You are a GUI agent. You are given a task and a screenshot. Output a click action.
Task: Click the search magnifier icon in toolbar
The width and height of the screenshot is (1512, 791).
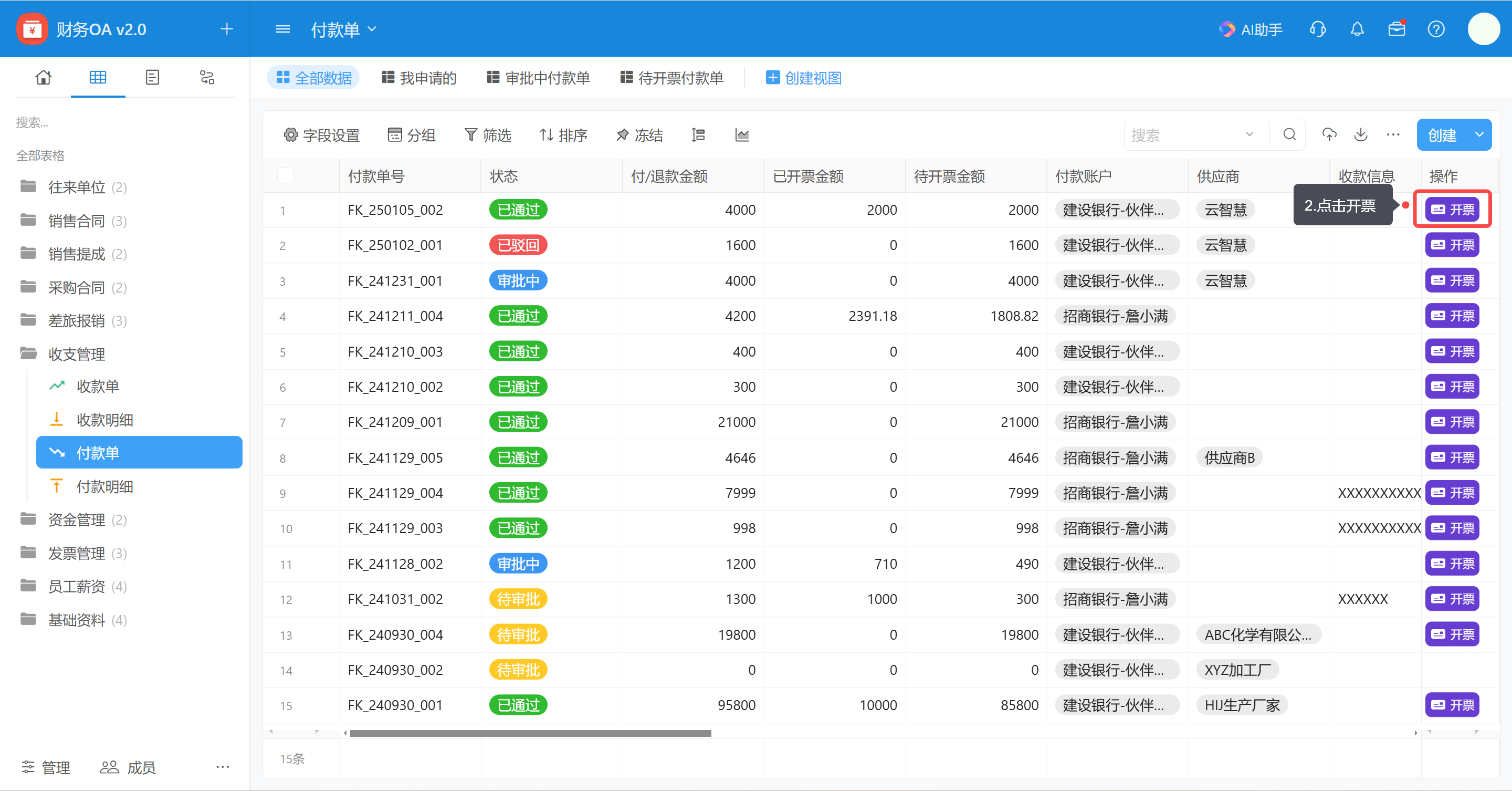click(1289, 135)
